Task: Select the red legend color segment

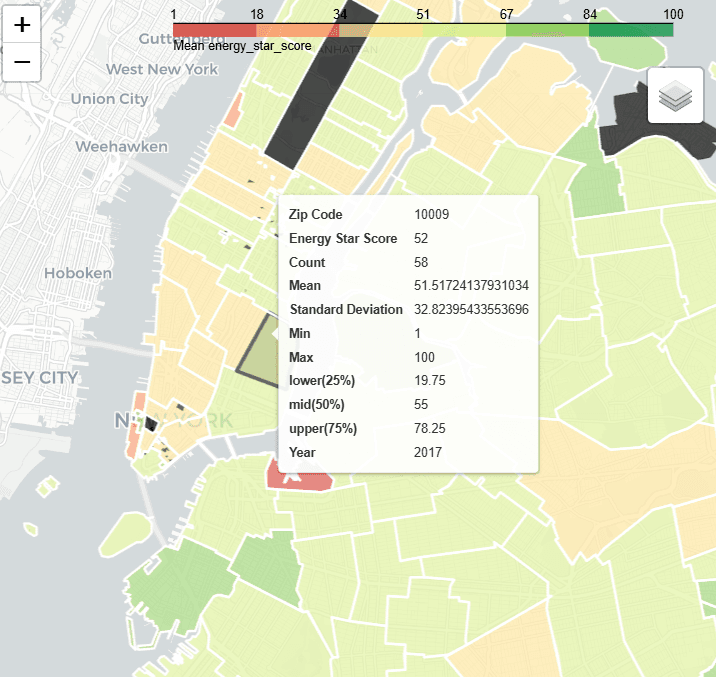Action: [215, 30]
